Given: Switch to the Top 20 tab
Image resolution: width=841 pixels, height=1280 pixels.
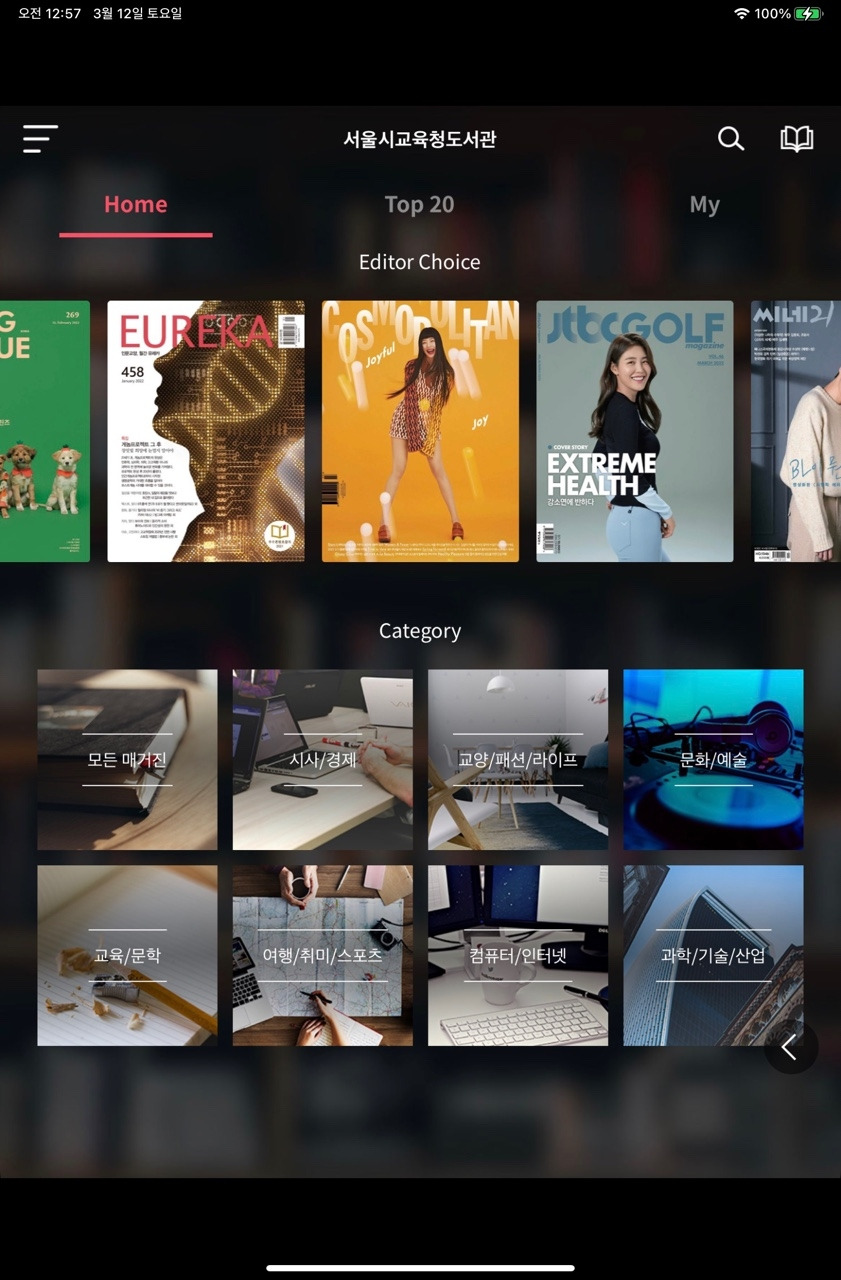Looking at the screenshot, I should coord(420,204).
